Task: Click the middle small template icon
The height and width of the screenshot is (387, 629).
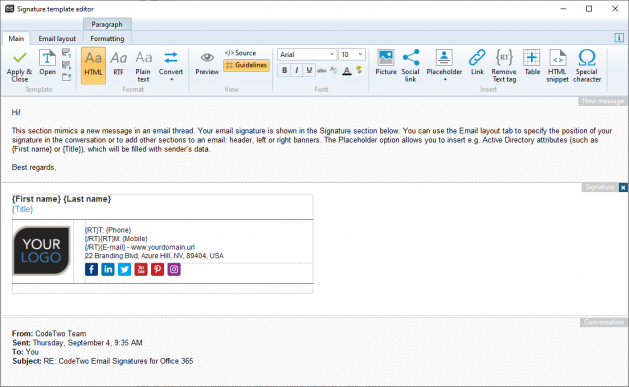Action: tap(67, 65)
